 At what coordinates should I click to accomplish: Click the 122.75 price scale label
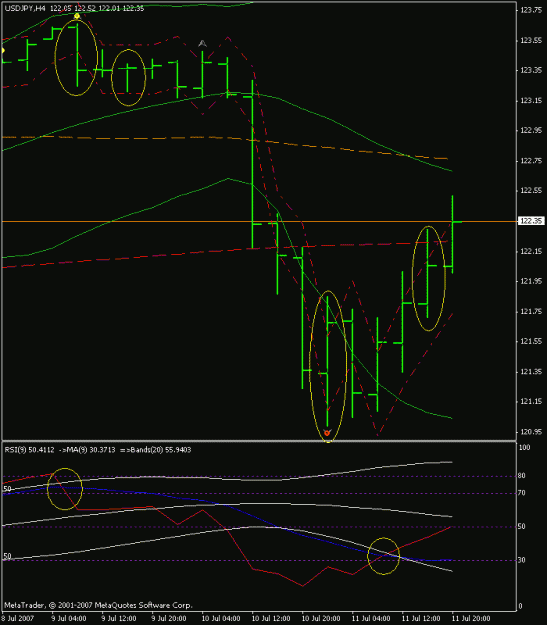coord(531,161)
